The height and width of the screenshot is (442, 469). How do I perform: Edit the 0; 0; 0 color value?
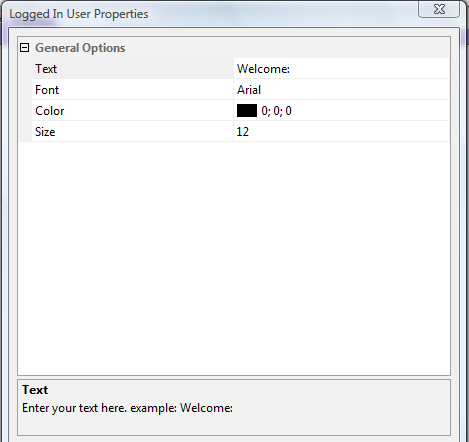click(x=276, y=111)
